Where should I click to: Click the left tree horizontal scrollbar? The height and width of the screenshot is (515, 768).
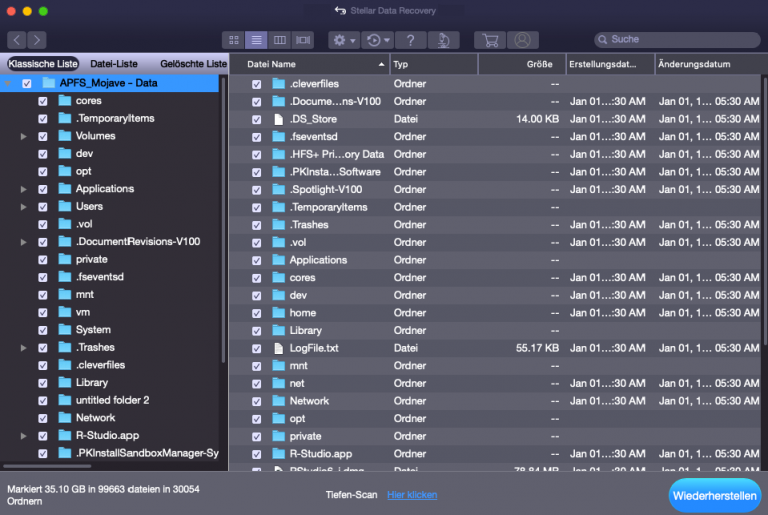(48, 466)
